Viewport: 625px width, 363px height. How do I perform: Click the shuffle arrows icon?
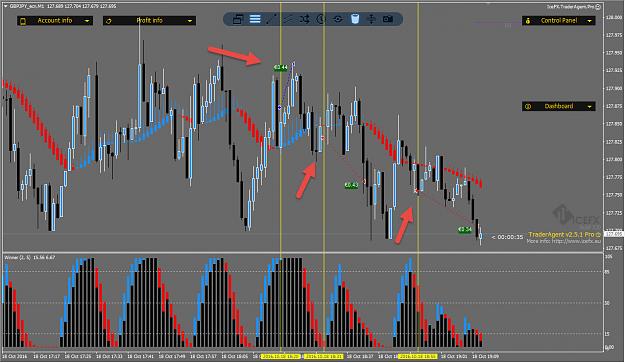click(305, 19)
